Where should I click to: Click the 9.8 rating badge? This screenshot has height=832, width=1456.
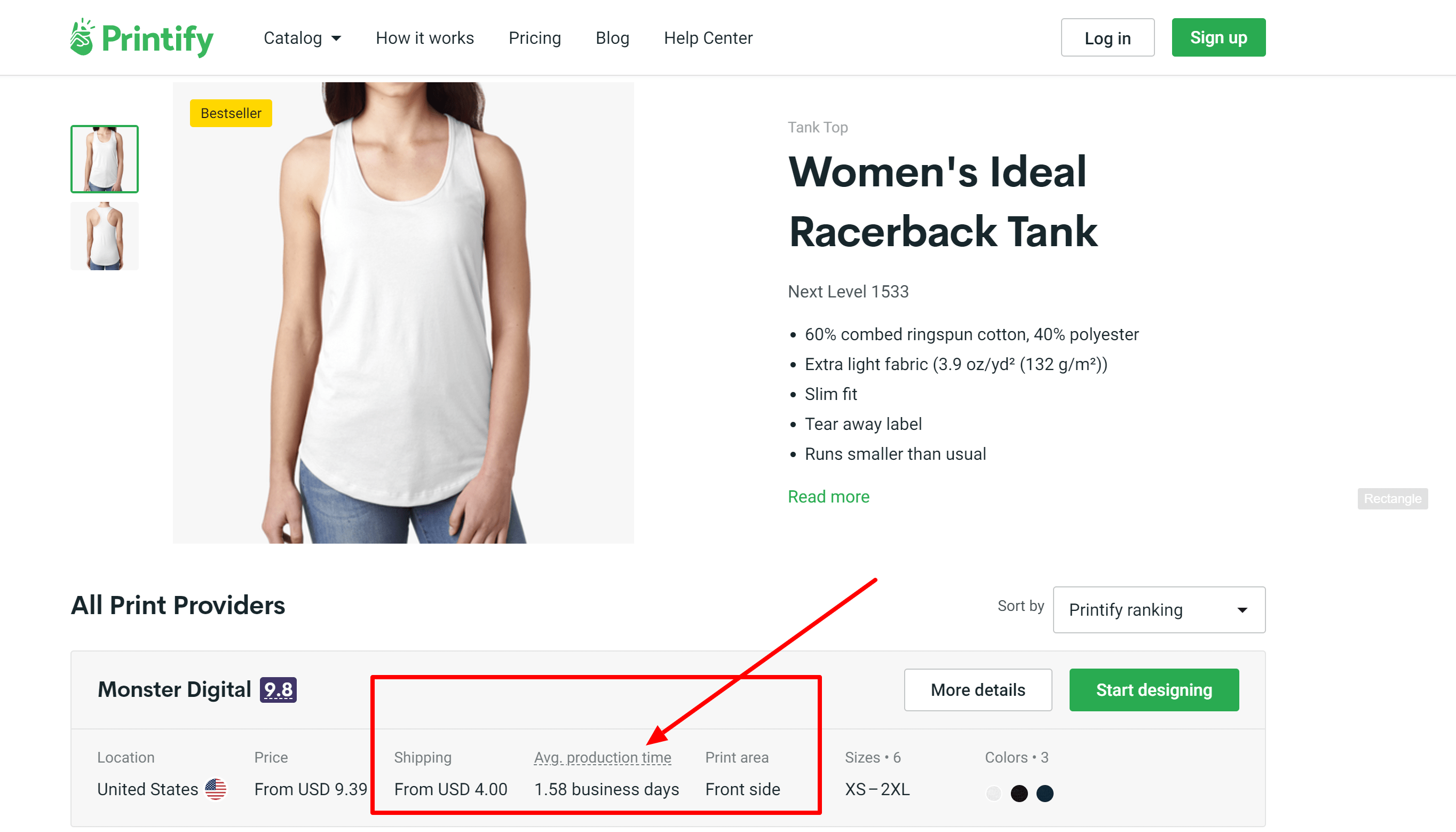click(x=278, y=690)
